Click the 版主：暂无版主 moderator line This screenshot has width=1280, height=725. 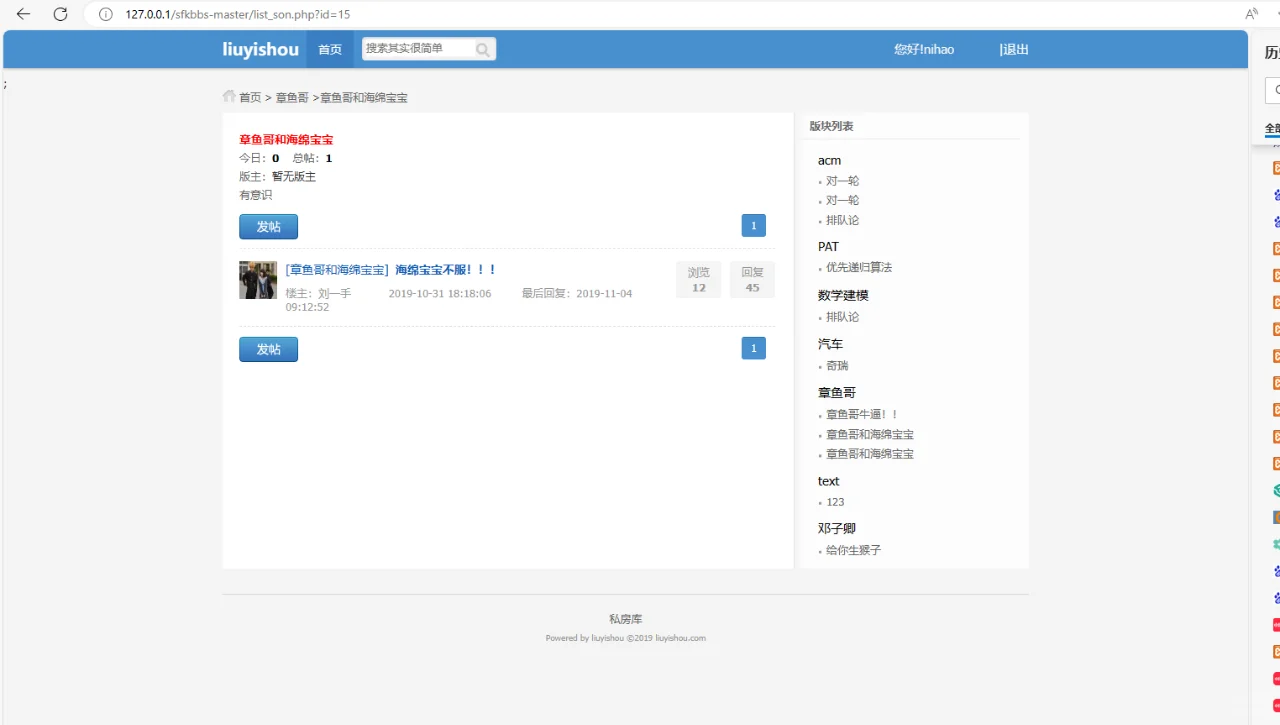coord(277,176)
